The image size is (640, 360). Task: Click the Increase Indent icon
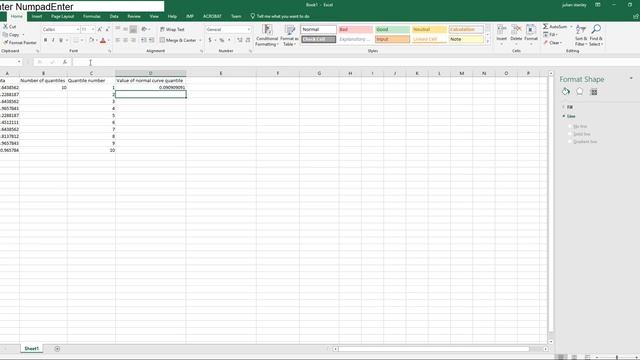[151, 40]
